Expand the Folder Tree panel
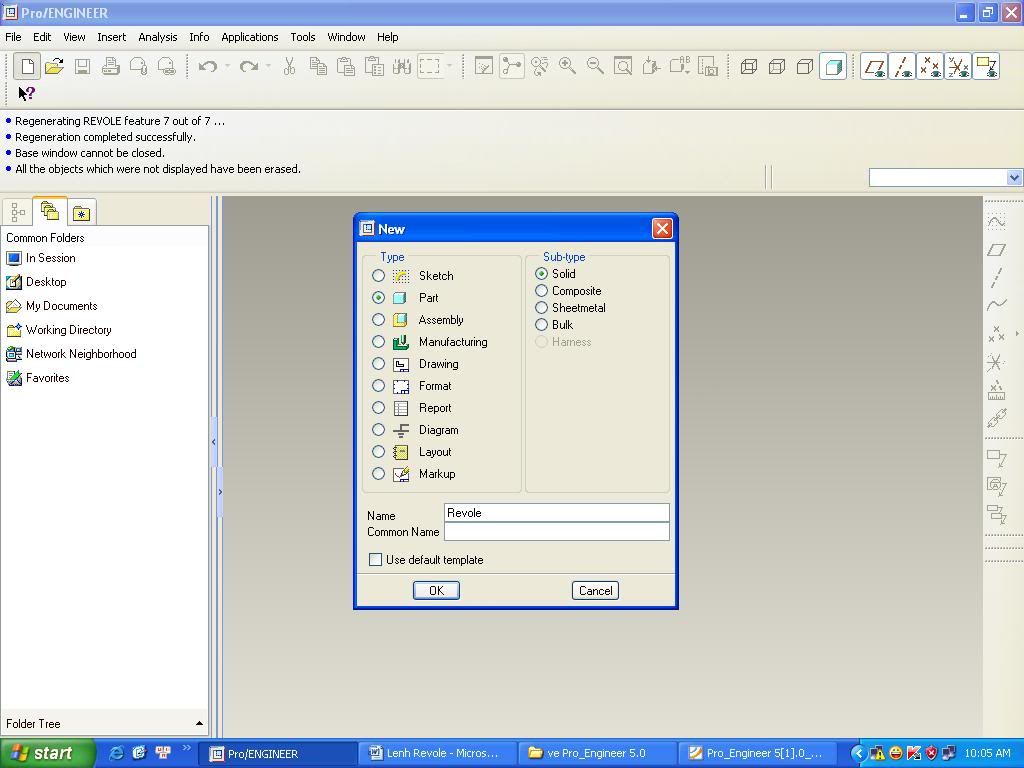The image size is (1024, 768). [199, 724]
